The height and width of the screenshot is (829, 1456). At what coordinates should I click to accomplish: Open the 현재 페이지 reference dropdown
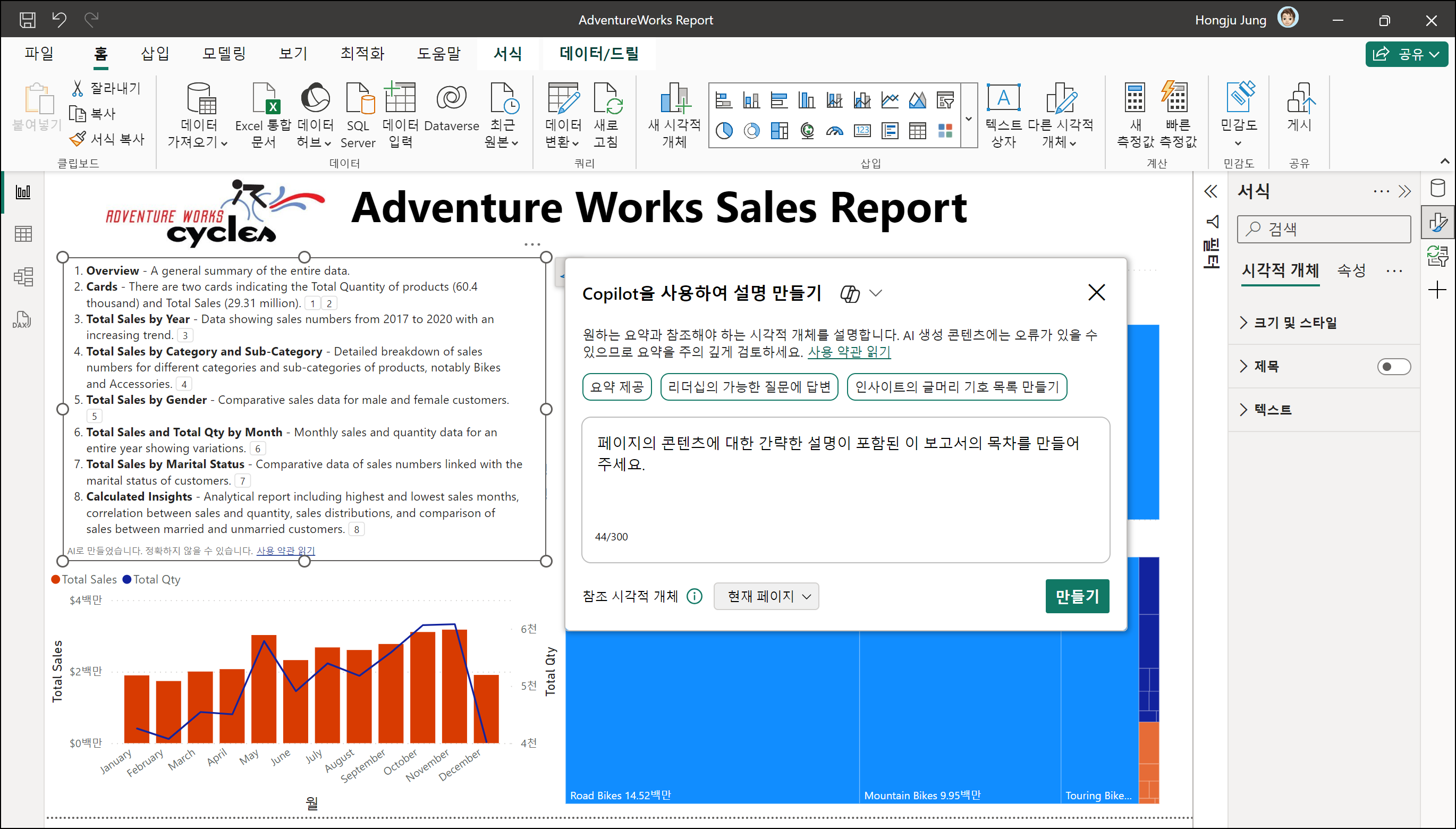(766, 596)
